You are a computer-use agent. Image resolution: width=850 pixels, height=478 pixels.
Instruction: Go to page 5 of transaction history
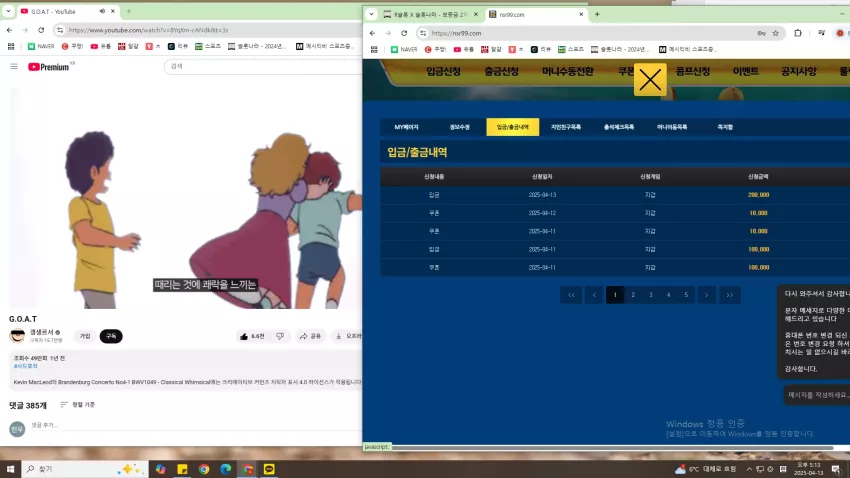pos(686,295)
